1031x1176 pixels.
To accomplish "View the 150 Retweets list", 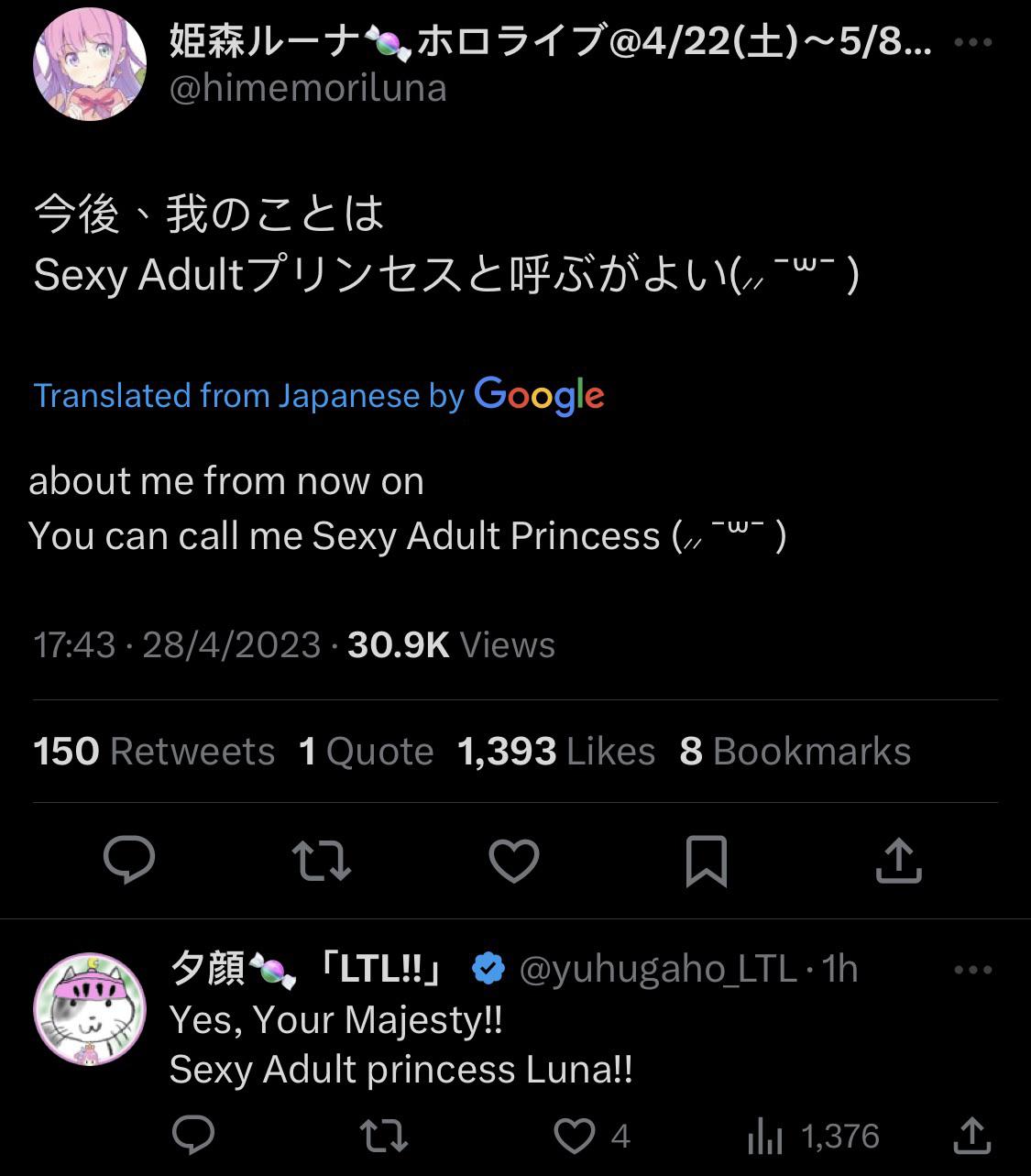I will (x=154, y=752).
